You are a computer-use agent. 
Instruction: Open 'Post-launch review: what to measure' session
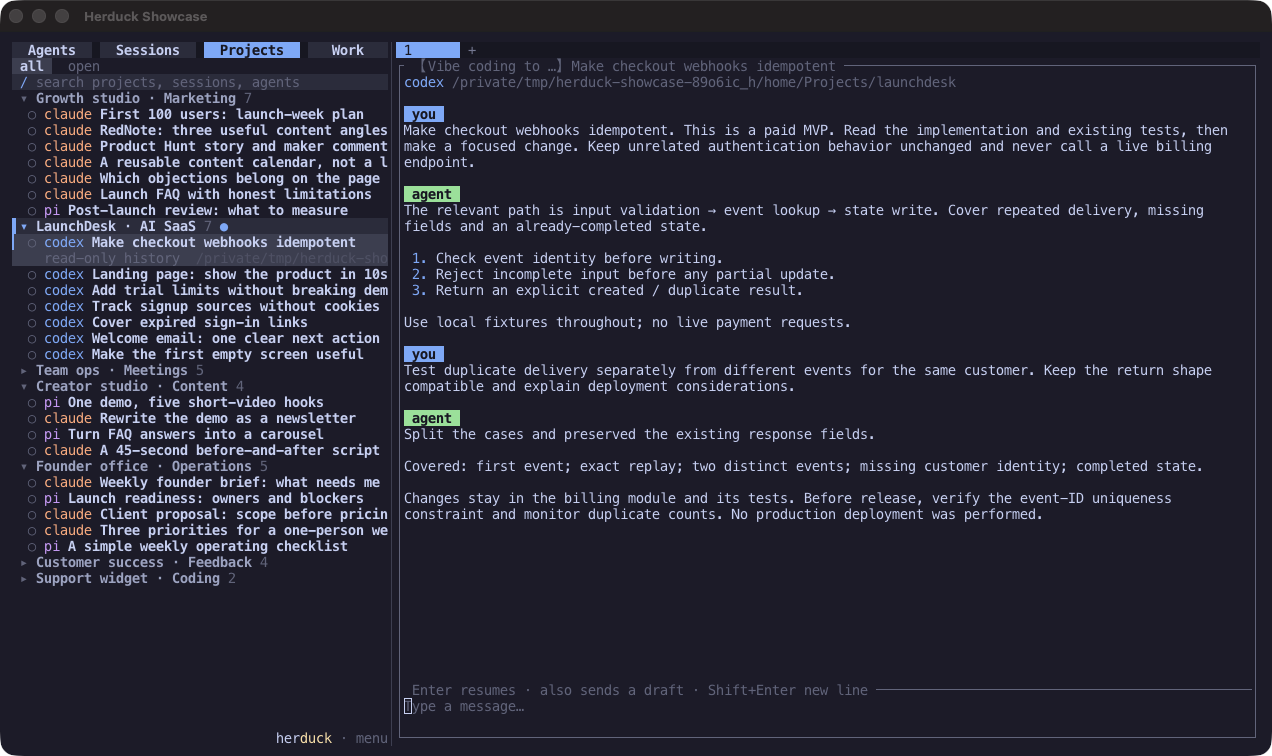coord(200,210)
